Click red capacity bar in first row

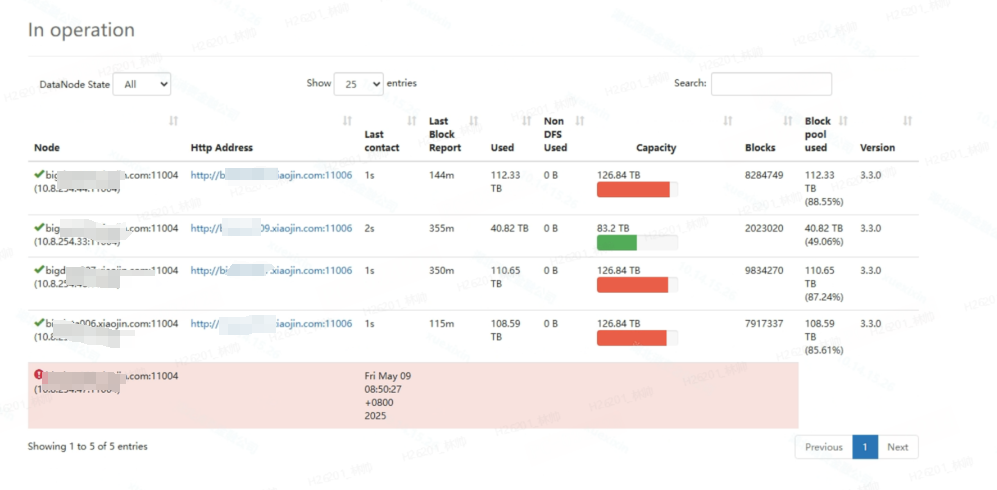633,189
